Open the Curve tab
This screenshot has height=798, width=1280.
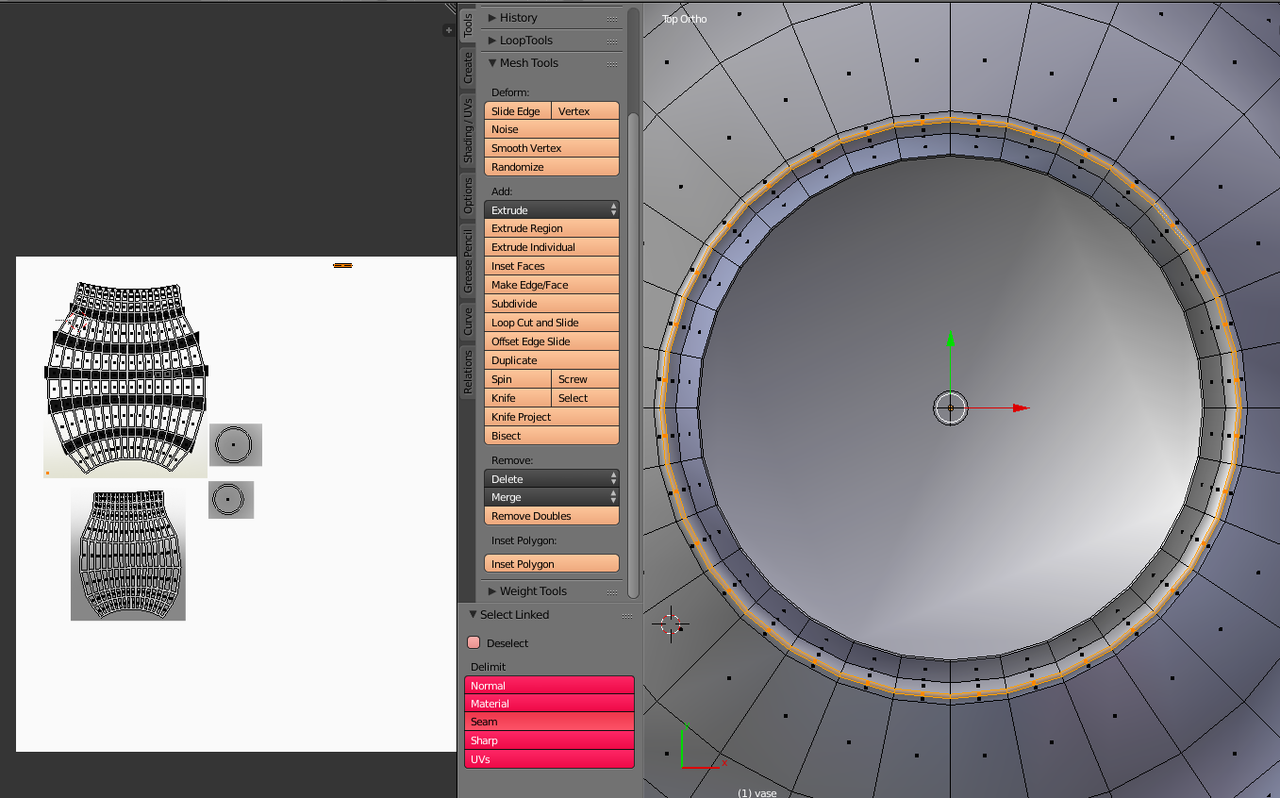(x=468, y=321)
